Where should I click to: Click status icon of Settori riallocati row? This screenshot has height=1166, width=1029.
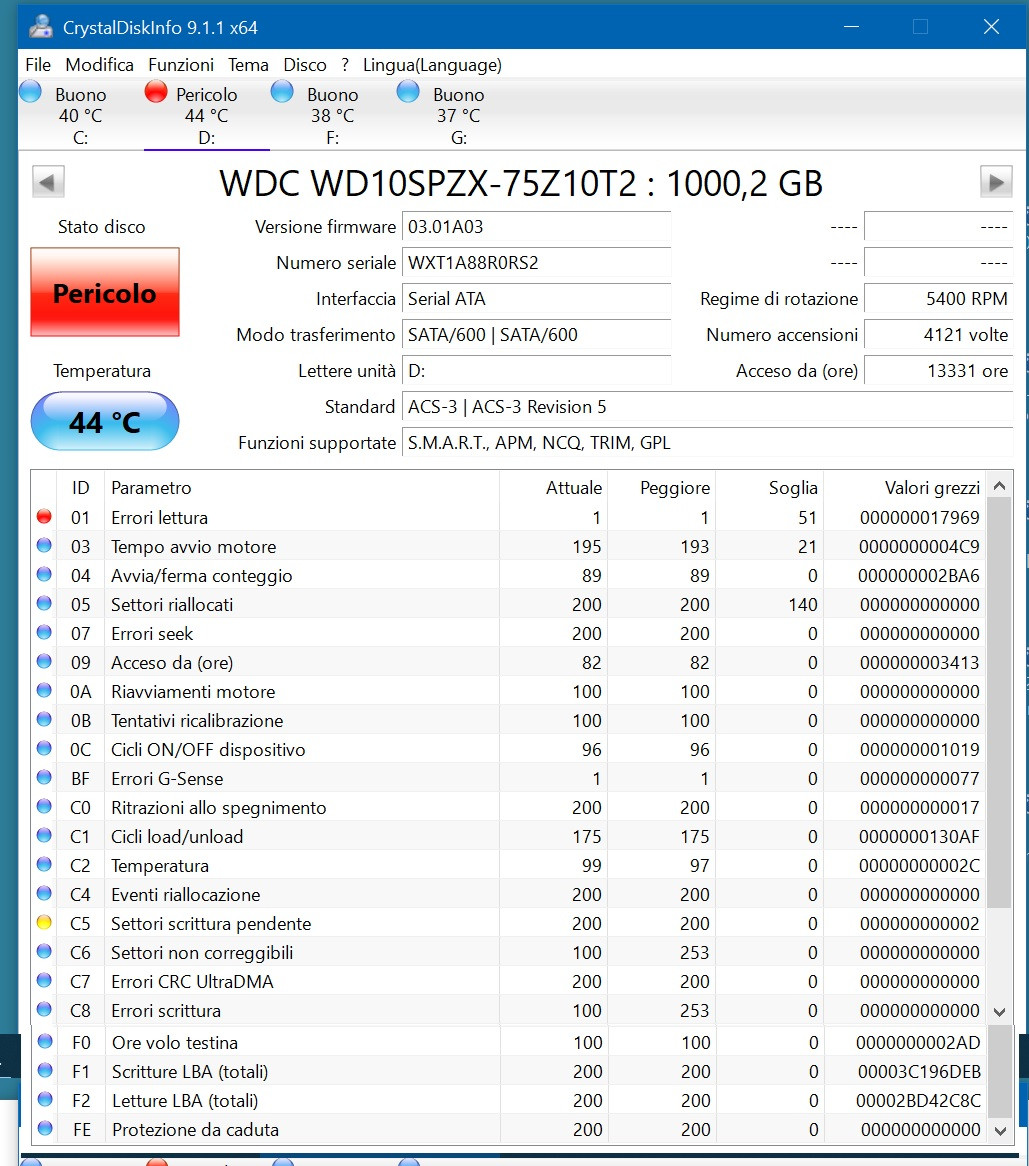click(45, 603)
